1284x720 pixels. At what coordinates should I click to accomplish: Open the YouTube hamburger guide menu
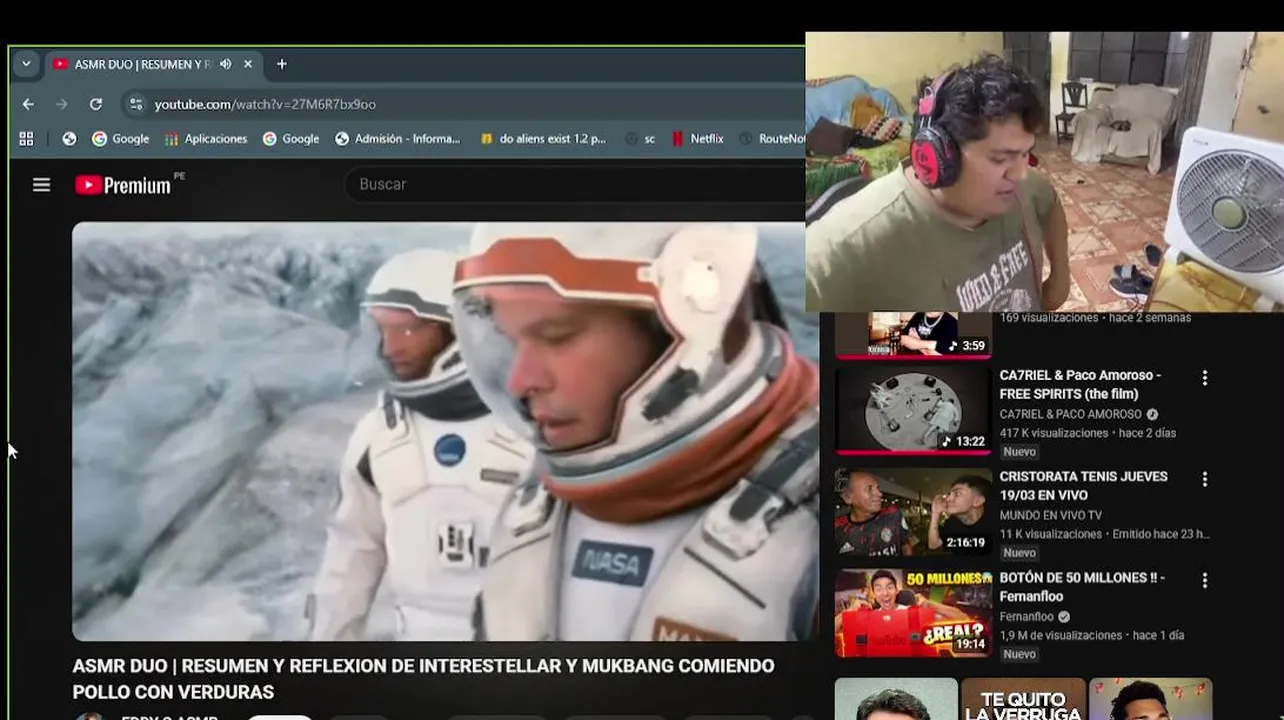pos(41,184)
